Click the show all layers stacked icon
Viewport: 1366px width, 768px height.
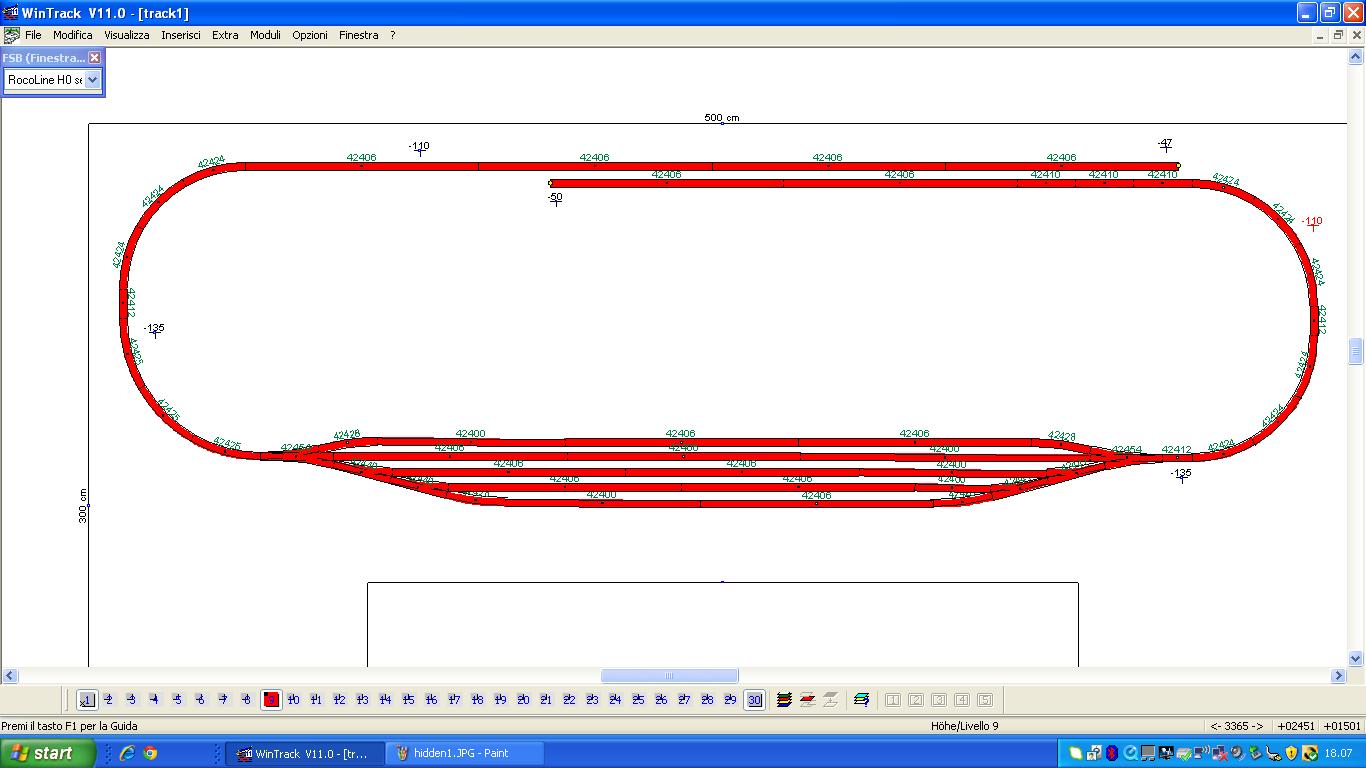point(785,700)
